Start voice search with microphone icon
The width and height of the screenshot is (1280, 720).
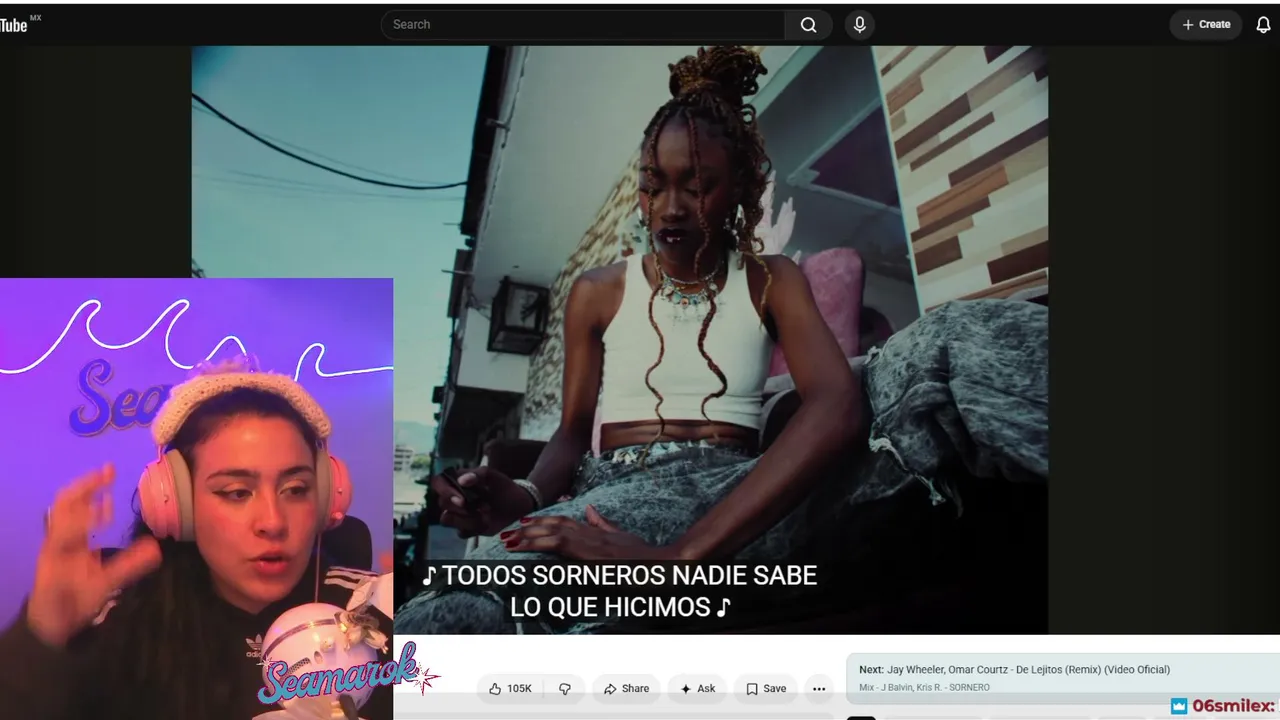click(x=859, y=25)
